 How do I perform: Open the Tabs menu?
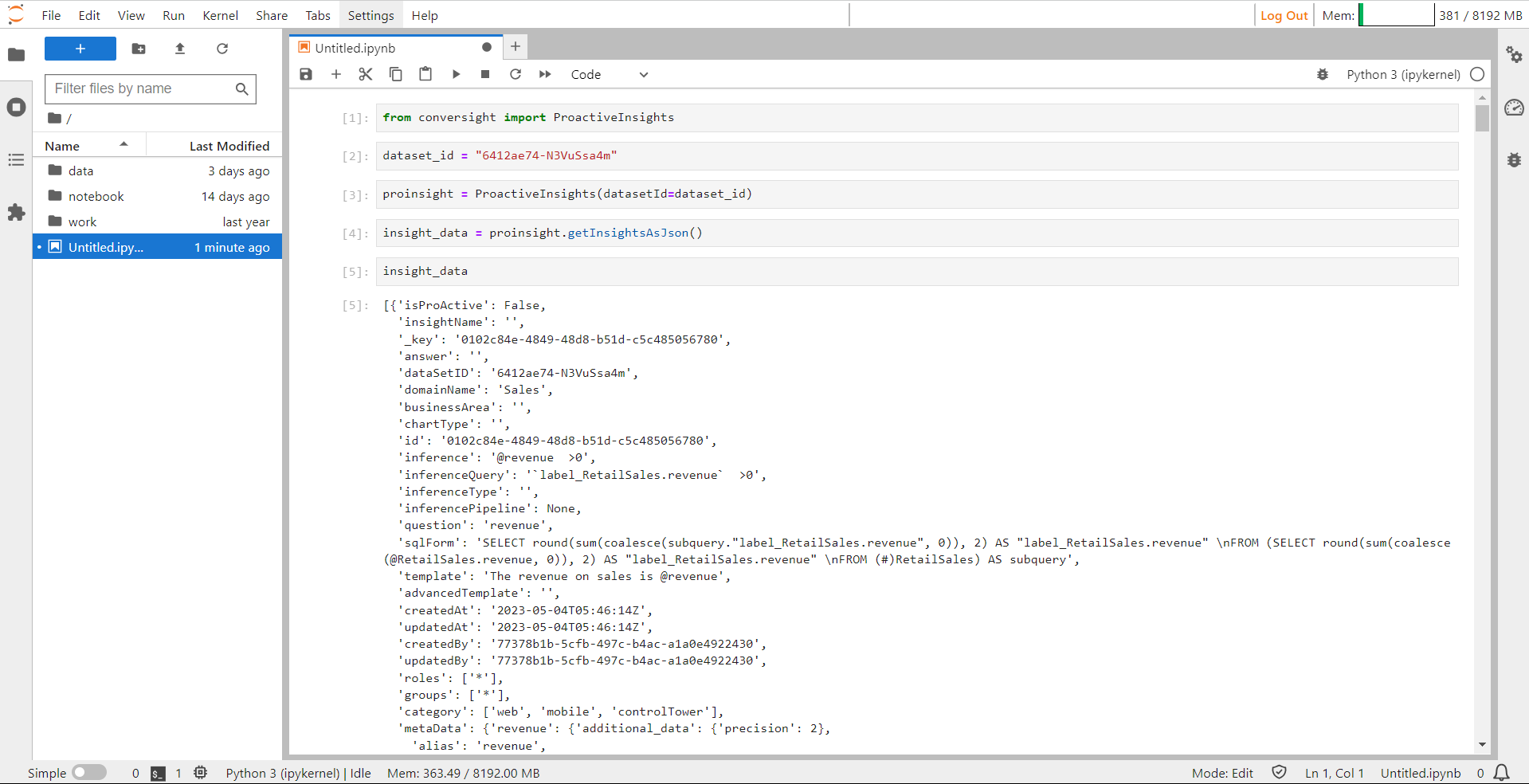[x=318, y=15]
